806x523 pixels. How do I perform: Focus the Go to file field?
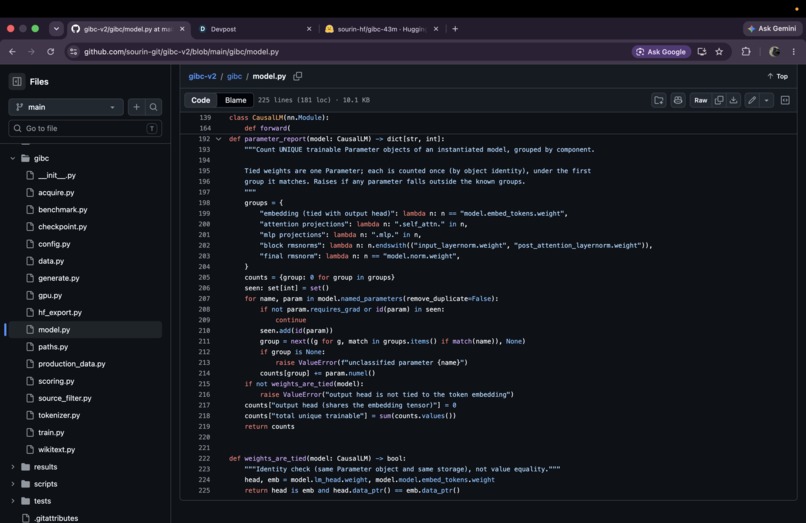(85, 128)
